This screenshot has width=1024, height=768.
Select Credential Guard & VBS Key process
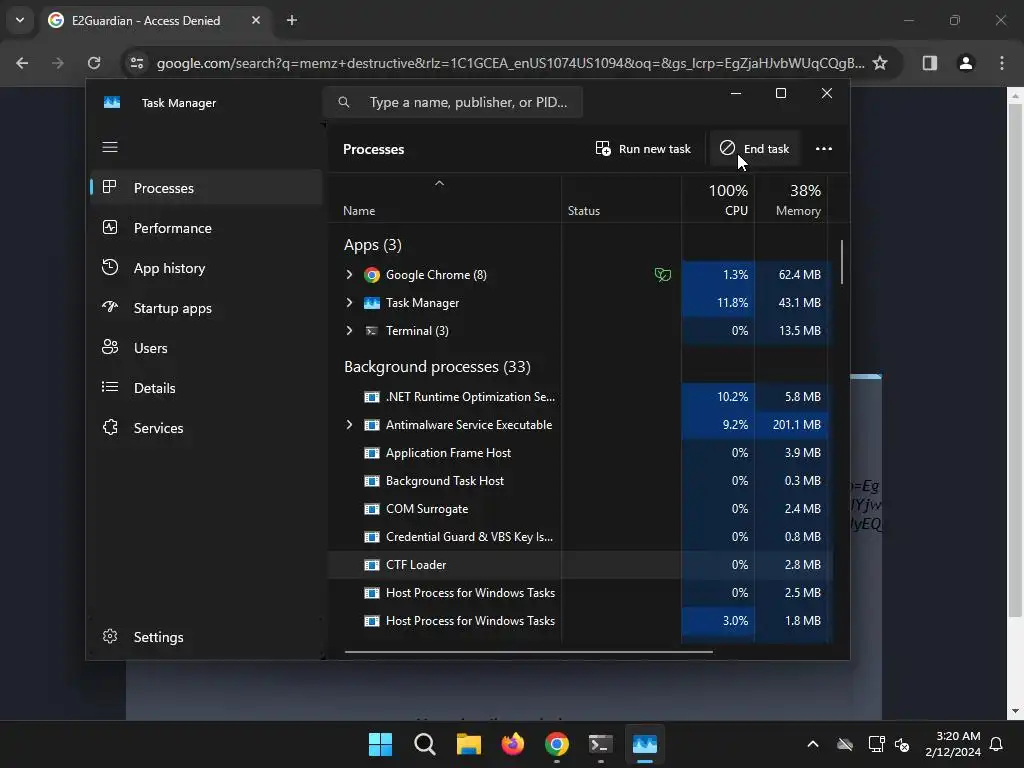click(x=578, y=537)
